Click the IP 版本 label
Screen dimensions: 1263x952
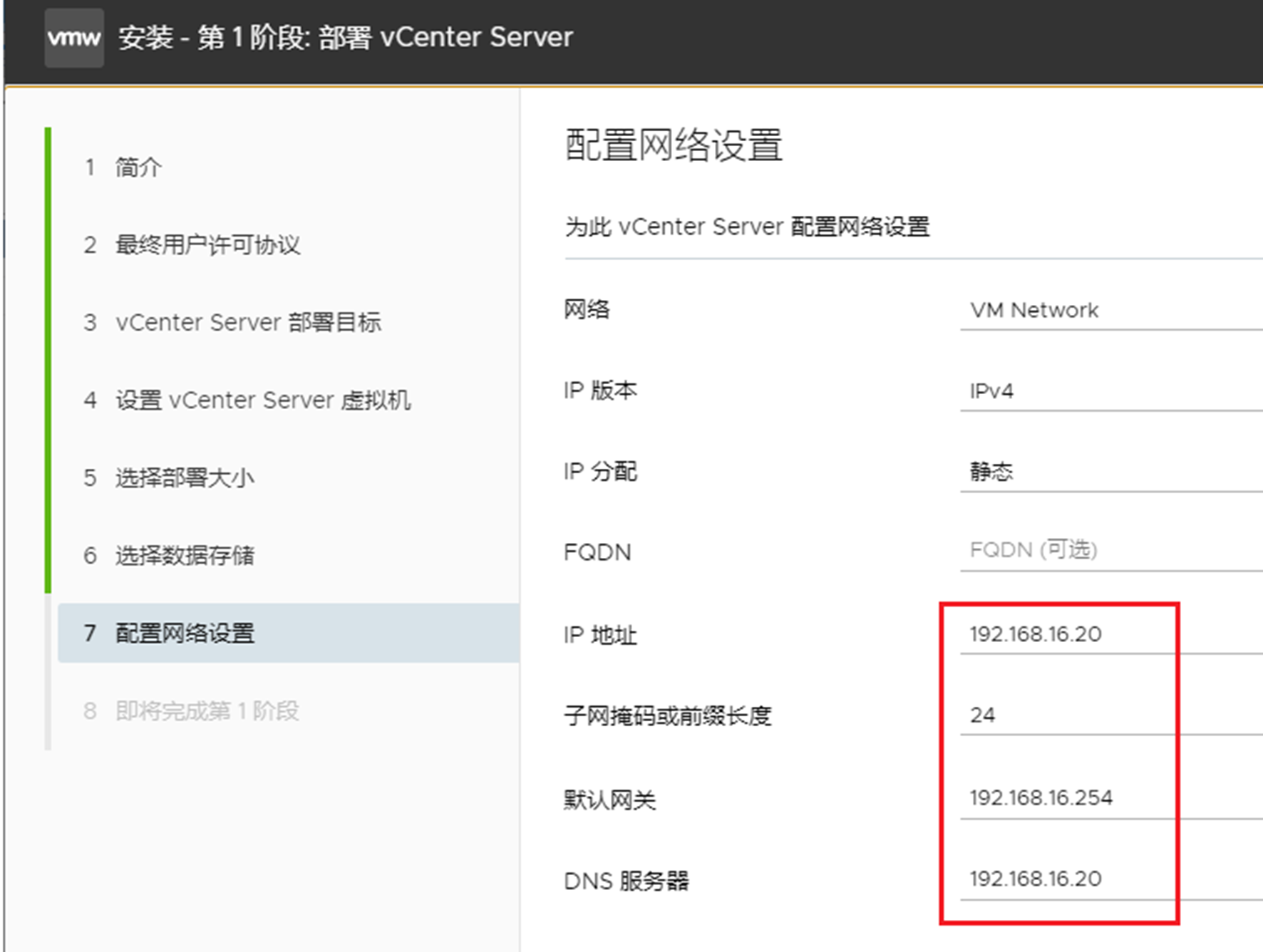600,390
